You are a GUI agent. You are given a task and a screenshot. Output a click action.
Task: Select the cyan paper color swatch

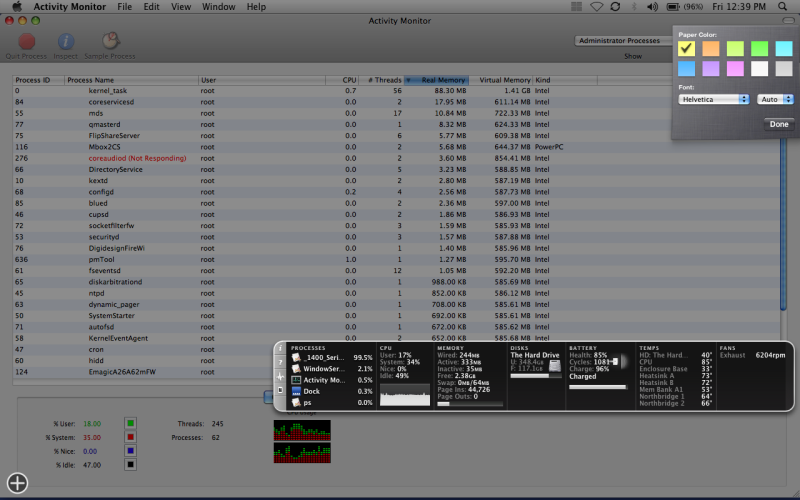(x=784, y=48)
